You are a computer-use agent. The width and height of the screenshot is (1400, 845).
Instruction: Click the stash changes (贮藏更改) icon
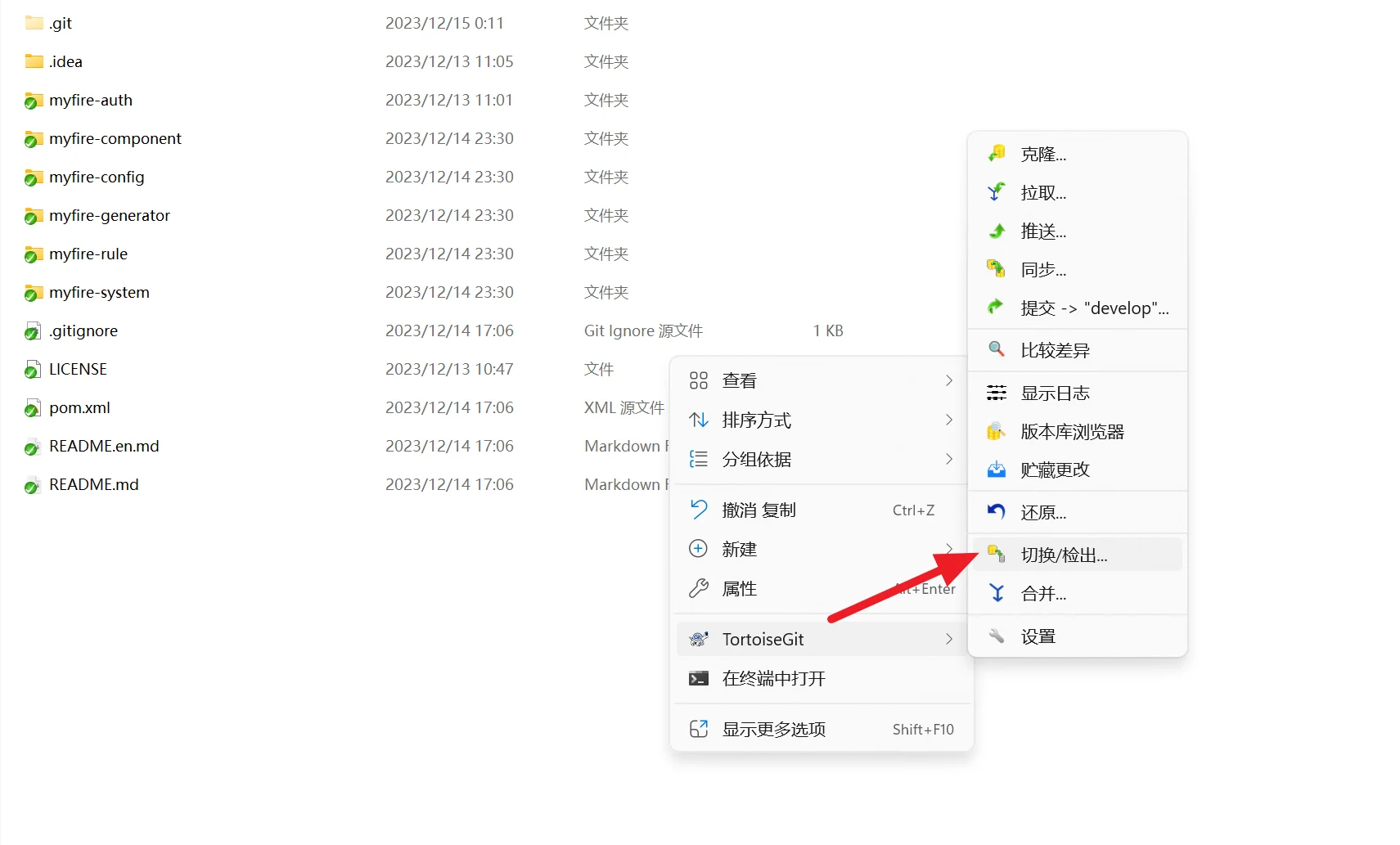(x=996, y=470)
